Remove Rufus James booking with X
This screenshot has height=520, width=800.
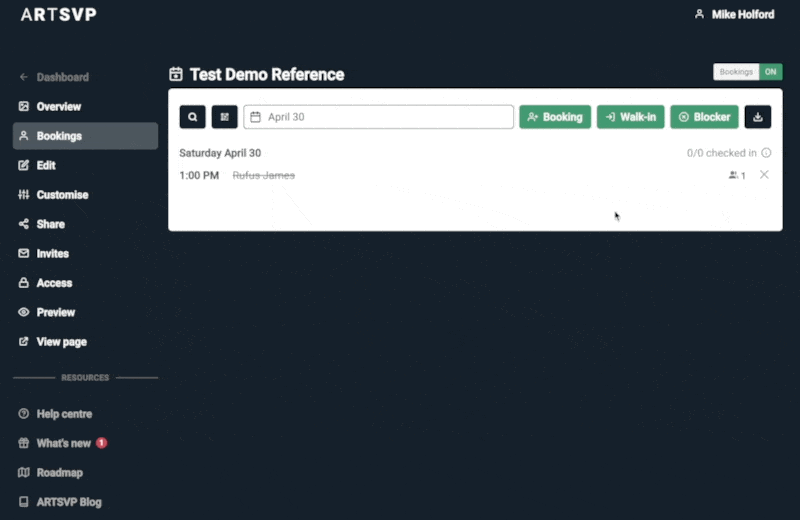764,175
